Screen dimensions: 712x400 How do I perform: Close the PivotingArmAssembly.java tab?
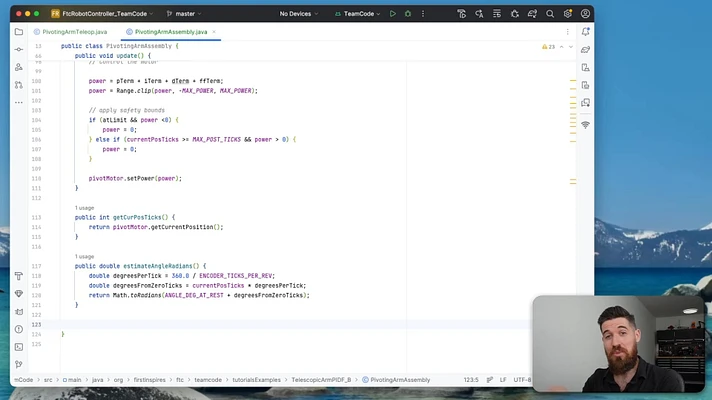coord(214,32)
